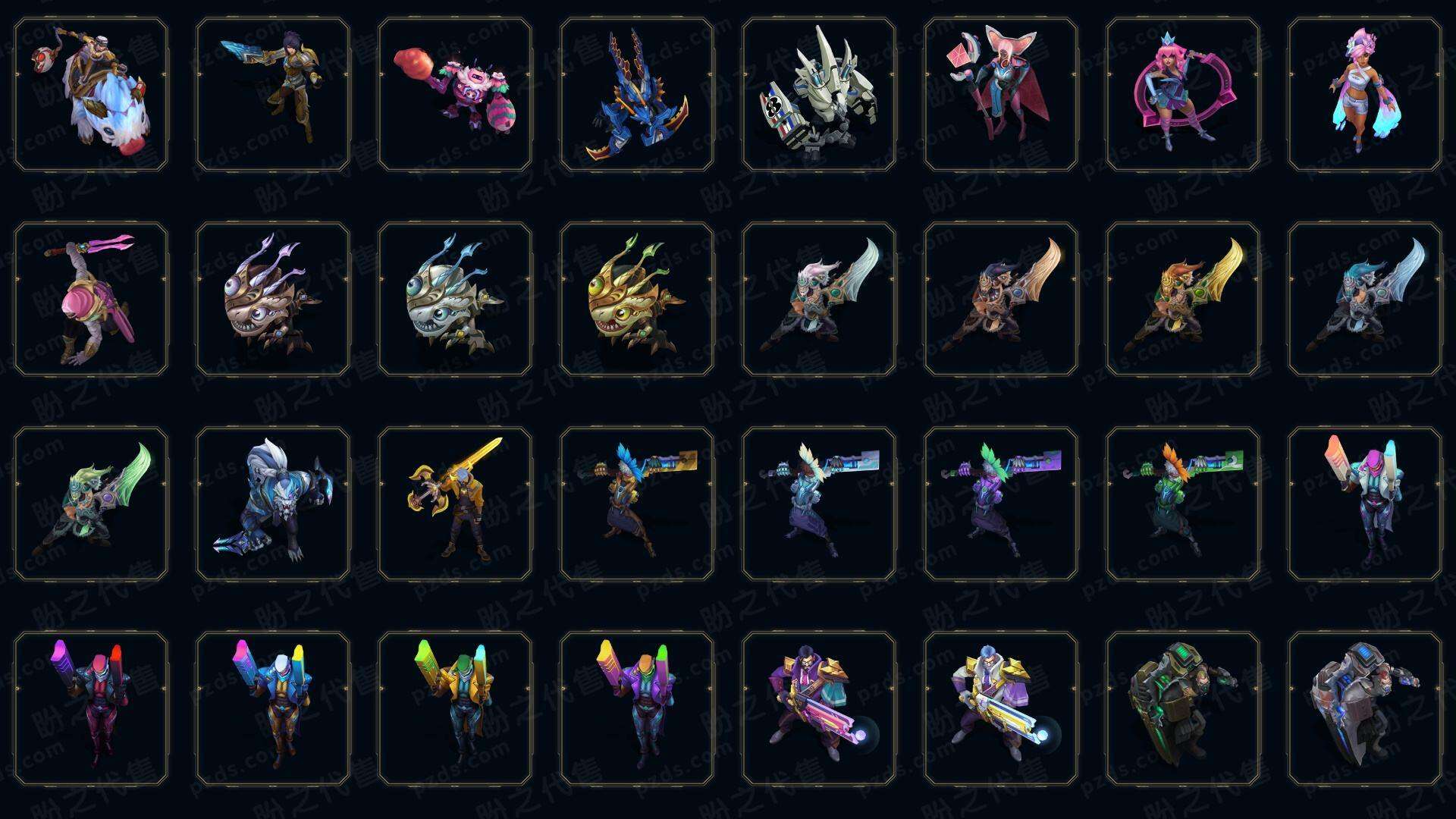Open the blue-white werewolf skin tile
Screen dimensions: 1456x819
pyautogui.click(x=273, y=504)
